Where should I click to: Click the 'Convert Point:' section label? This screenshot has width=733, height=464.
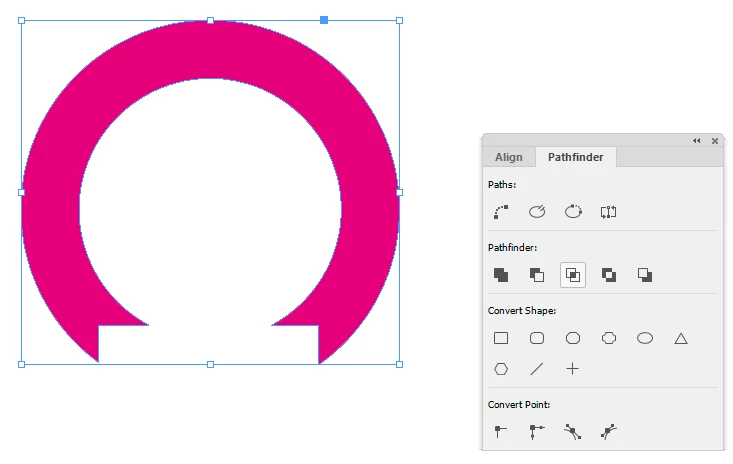519,405
